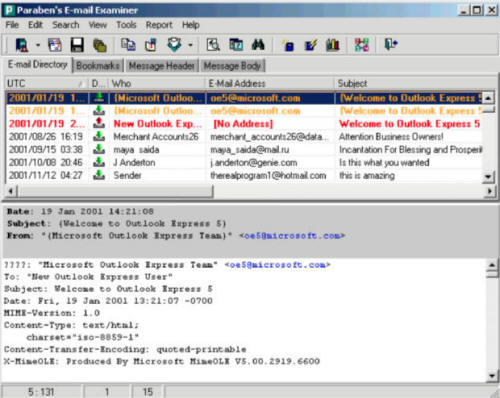Image resolution: width=500 pixels, height=398 pixels.
Task: Switch to the E-mail Directory tab
Action: coord(37,65)
